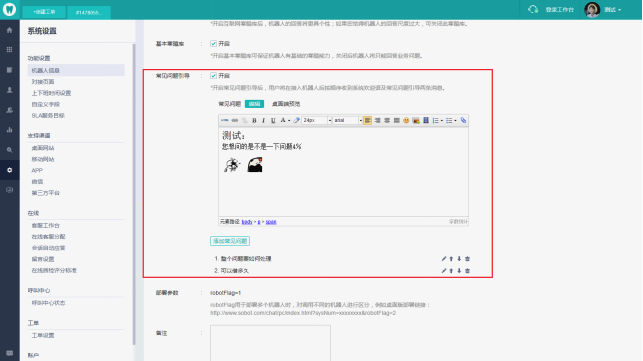Screen dimensions: 643x361
Task: Apply font color with the A button
Action: (283, 120)
